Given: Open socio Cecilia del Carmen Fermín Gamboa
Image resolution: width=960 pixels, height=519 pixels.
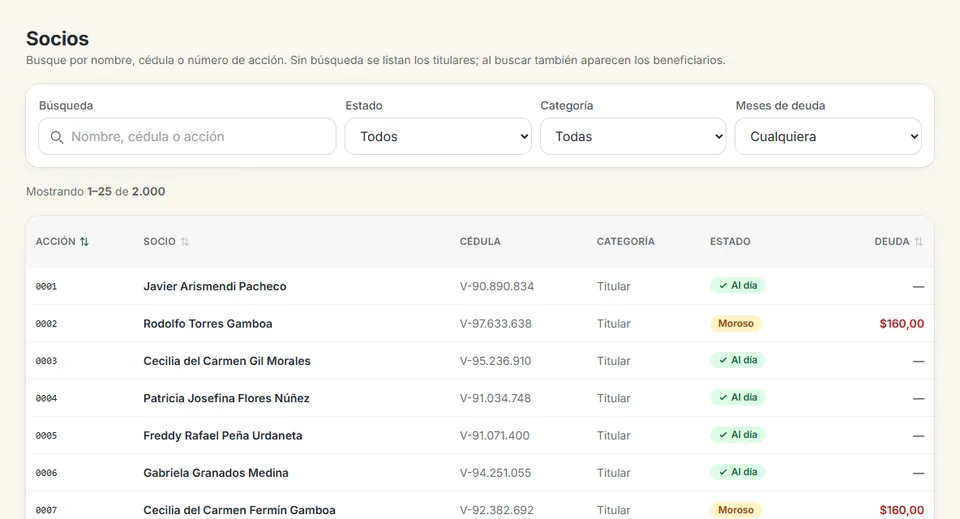Looking at the screenshot, I should click(x=239, y=510).
